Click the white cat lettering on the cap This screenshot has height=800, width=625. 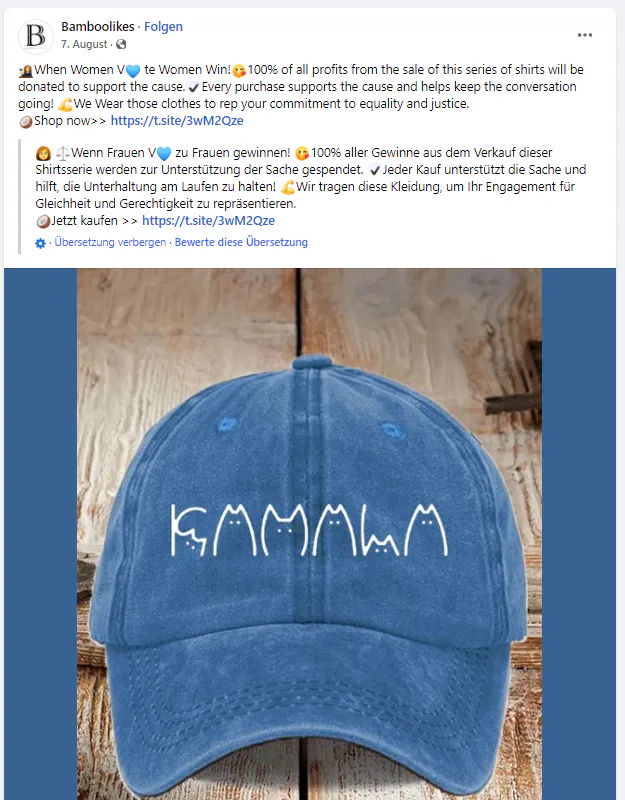[x=309, y=529]
